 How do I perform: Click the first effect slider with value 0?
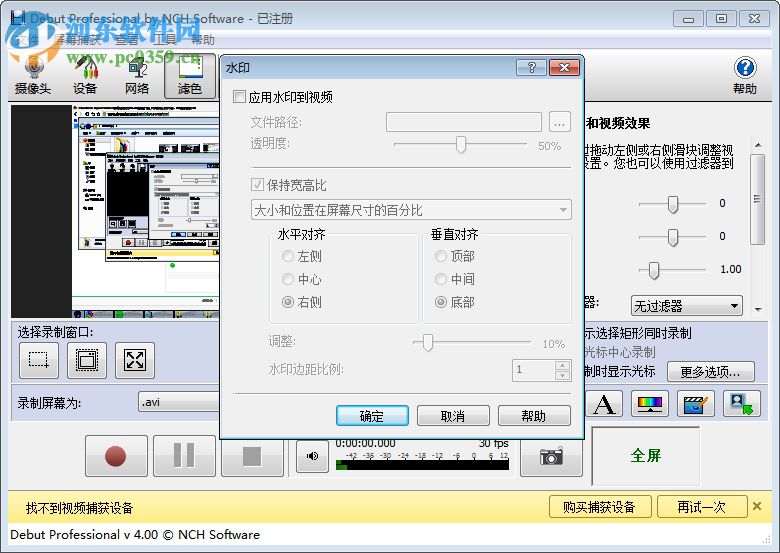coord(673,204)
